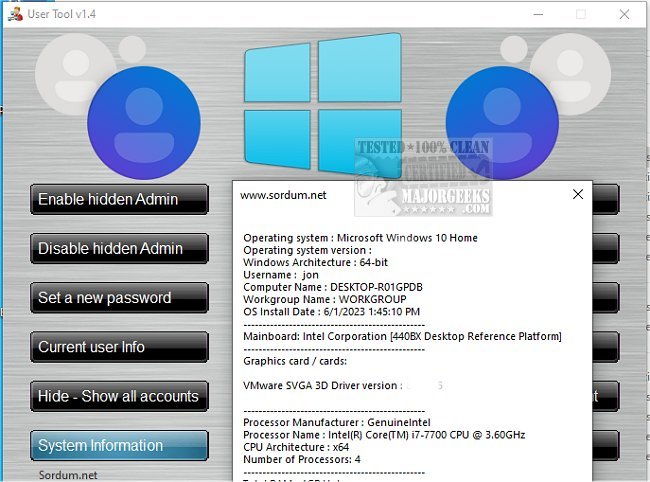The width and height of the screenshot is (650, 482).
Task: Select the Number of Processors: 4 line
Action: click(x=302, y=459)
